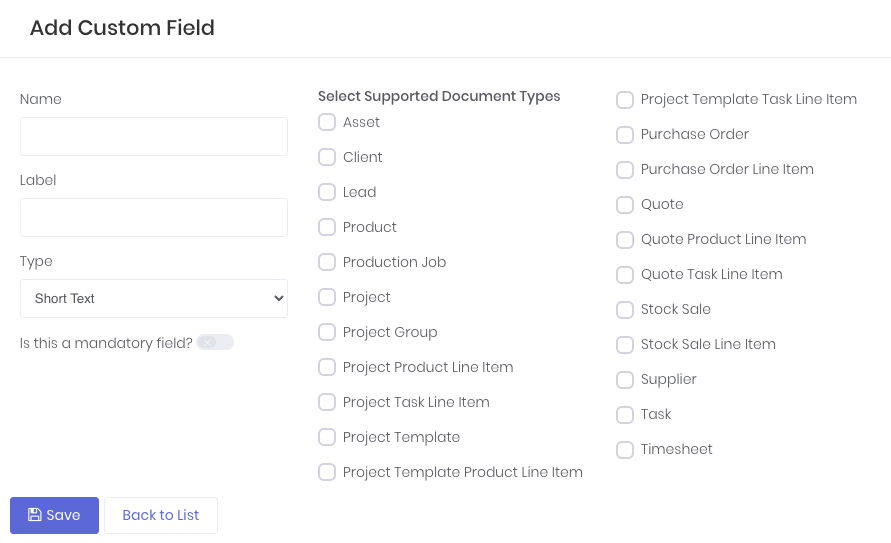Enable Project Template Product Line Item
The height and width of the screenshot is (543, 891).
click(x=327, y=472)
